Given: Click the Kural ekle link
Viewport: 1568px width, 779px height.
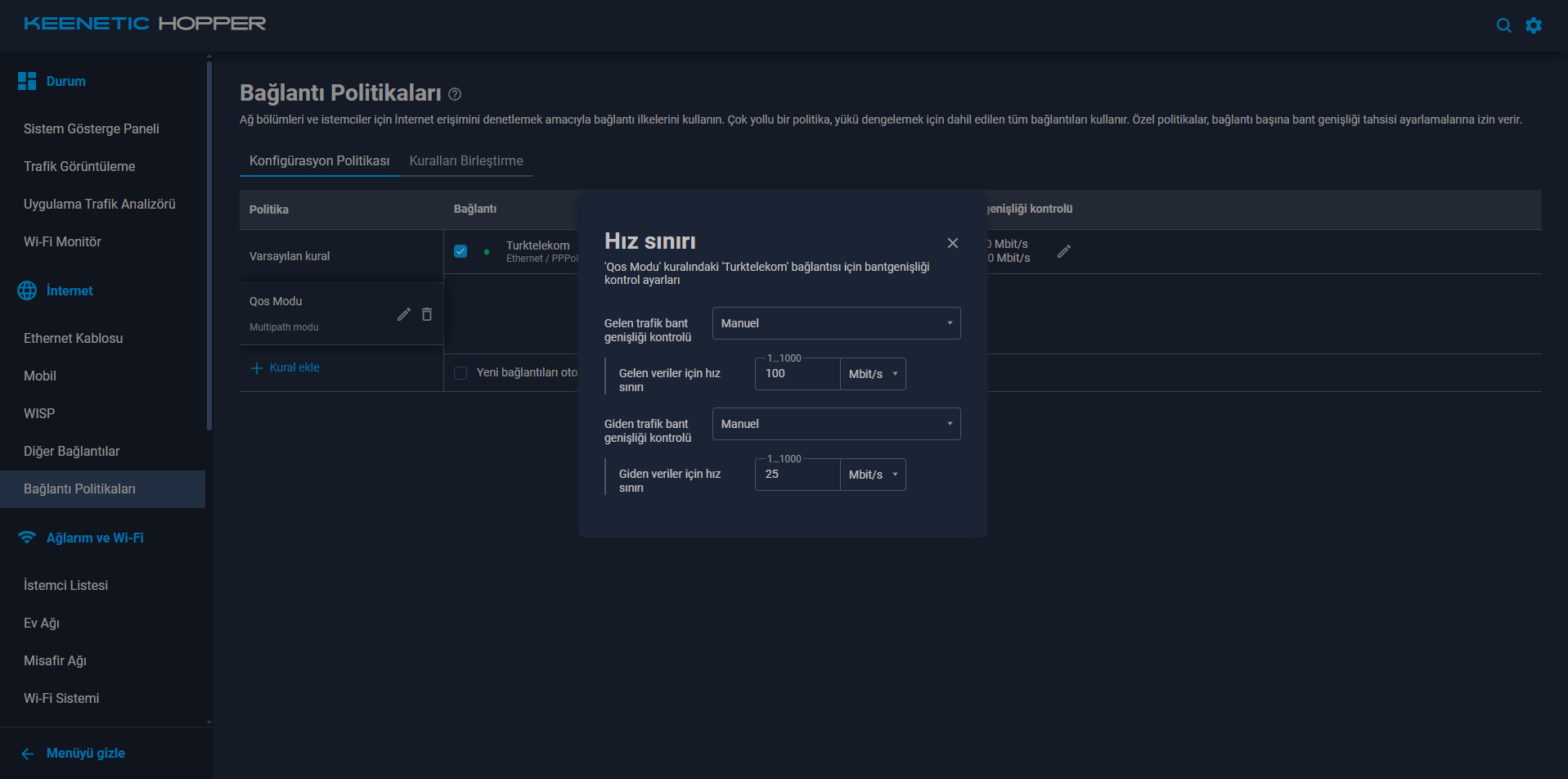Looking at the screenshot, I should (285, 368).
